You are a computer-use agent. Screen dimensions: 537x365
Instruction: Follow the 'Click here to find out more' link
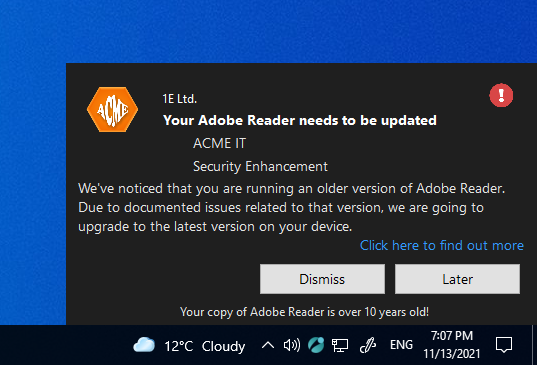tap(442, 246)
